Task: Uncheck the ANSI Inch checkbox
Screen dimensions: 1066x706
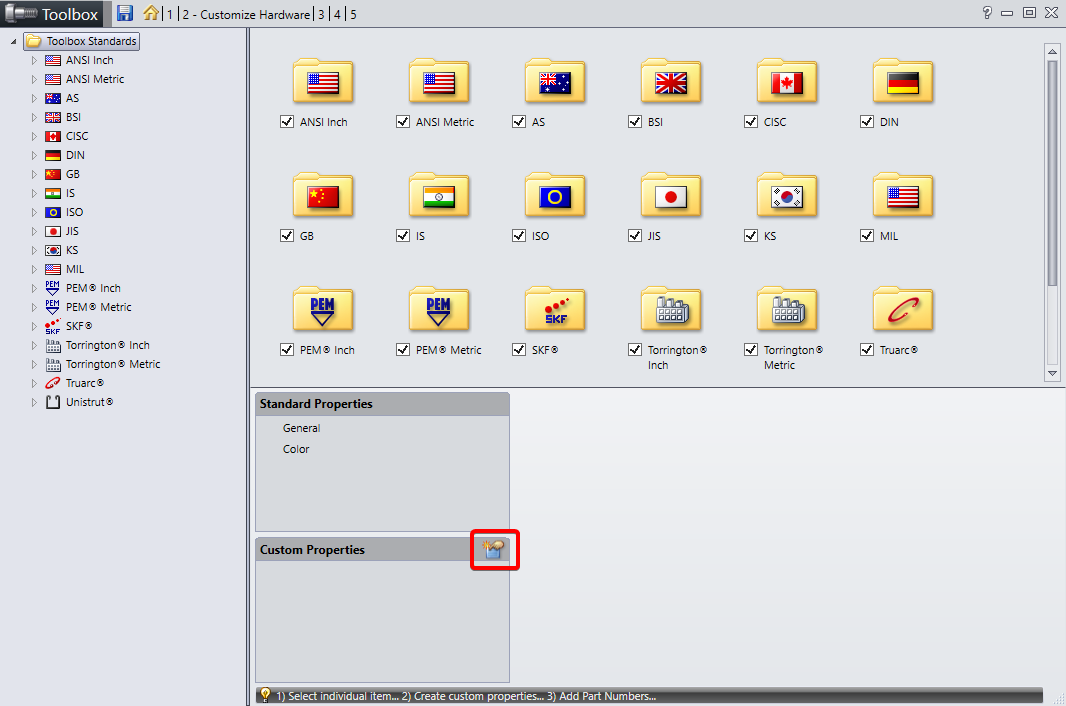Action: (x=287, y=121)
